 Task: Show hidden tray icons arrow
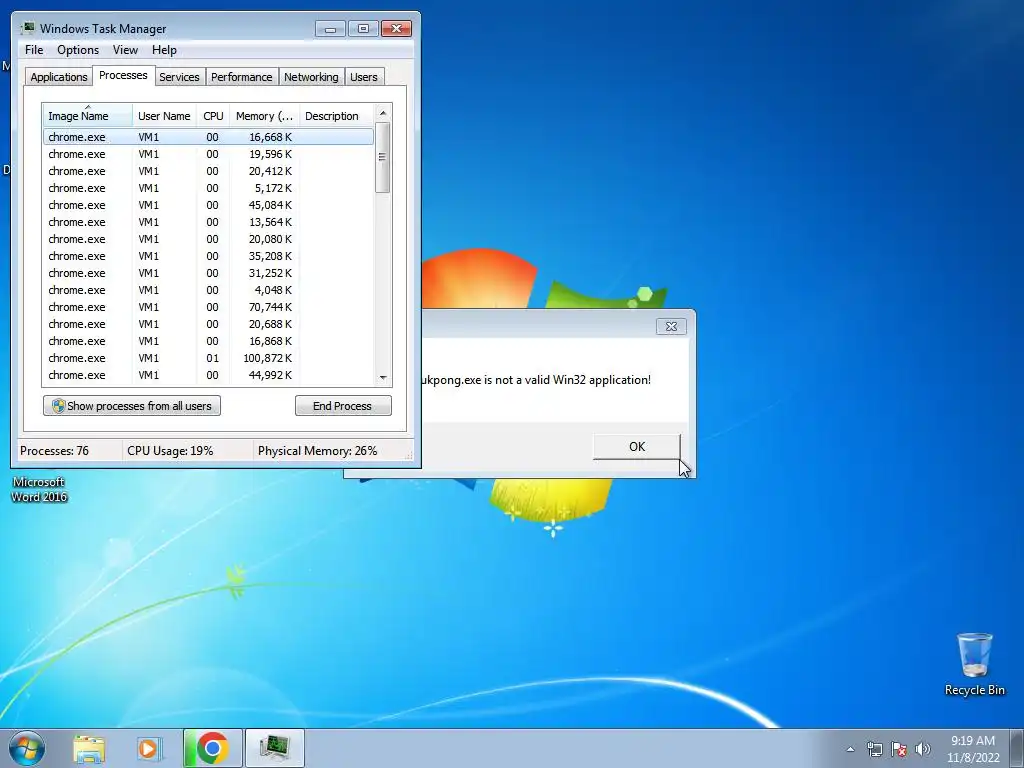(850, 749)
